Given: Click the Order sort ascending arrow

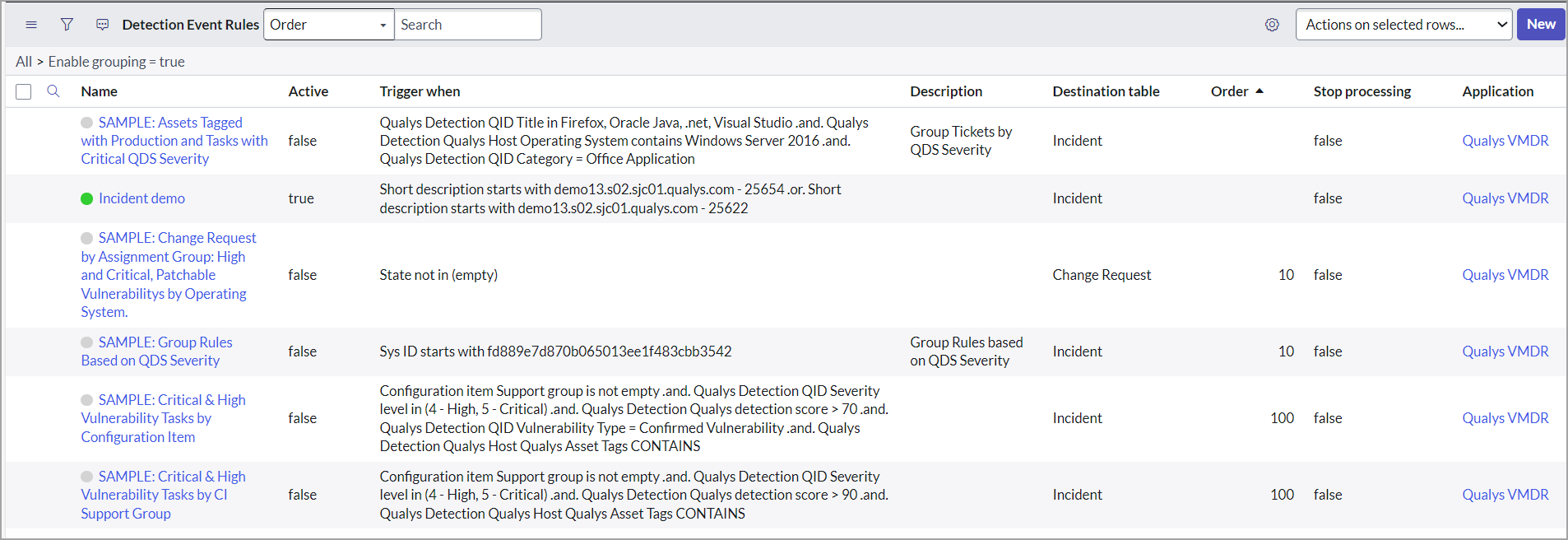Looking at the screenshot, I should (x=1260, y=91).
